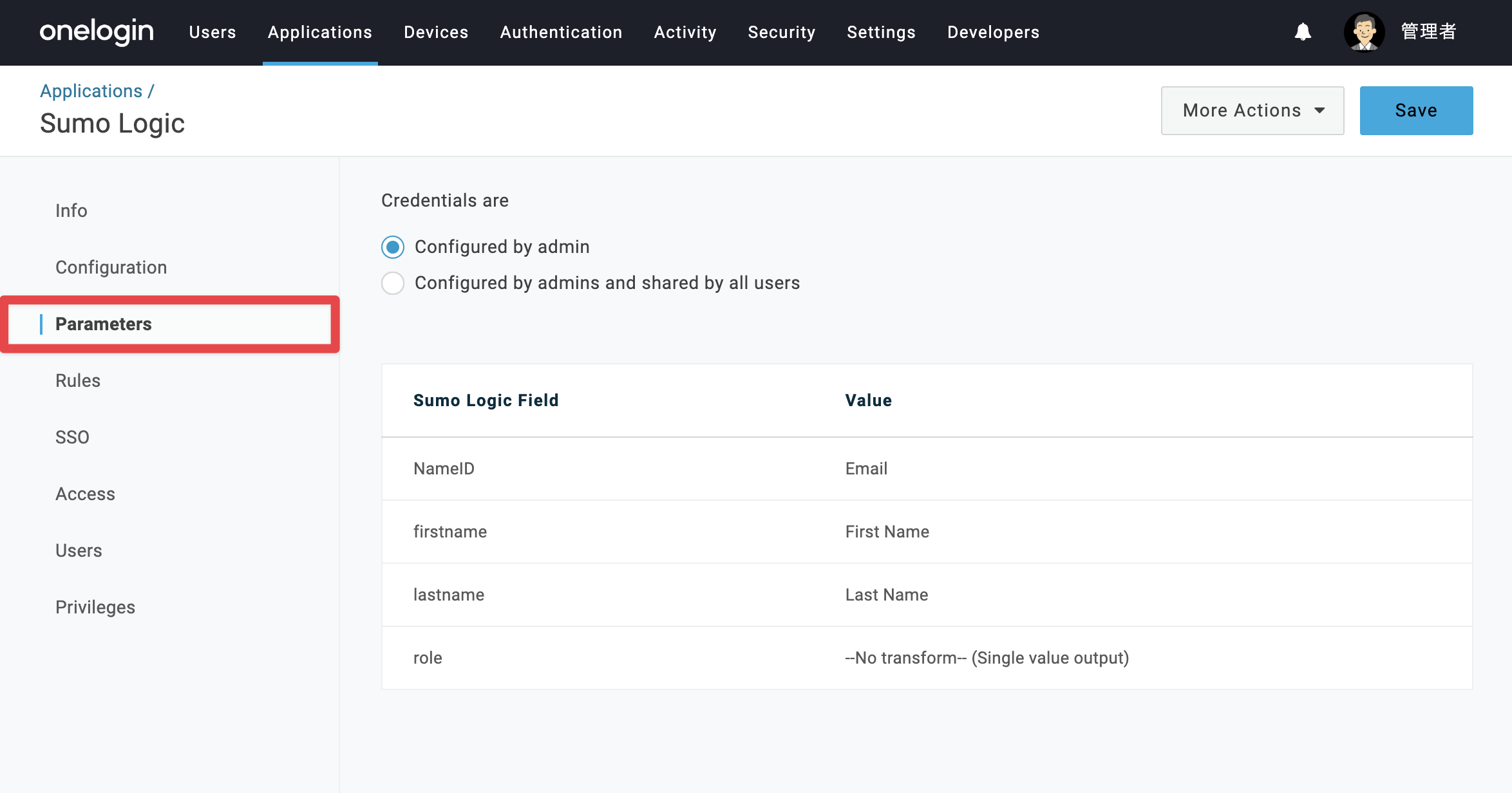This screenshot has height=793, width=1512.
Task: Open the Developers top menu
Action: coord(993,32)
